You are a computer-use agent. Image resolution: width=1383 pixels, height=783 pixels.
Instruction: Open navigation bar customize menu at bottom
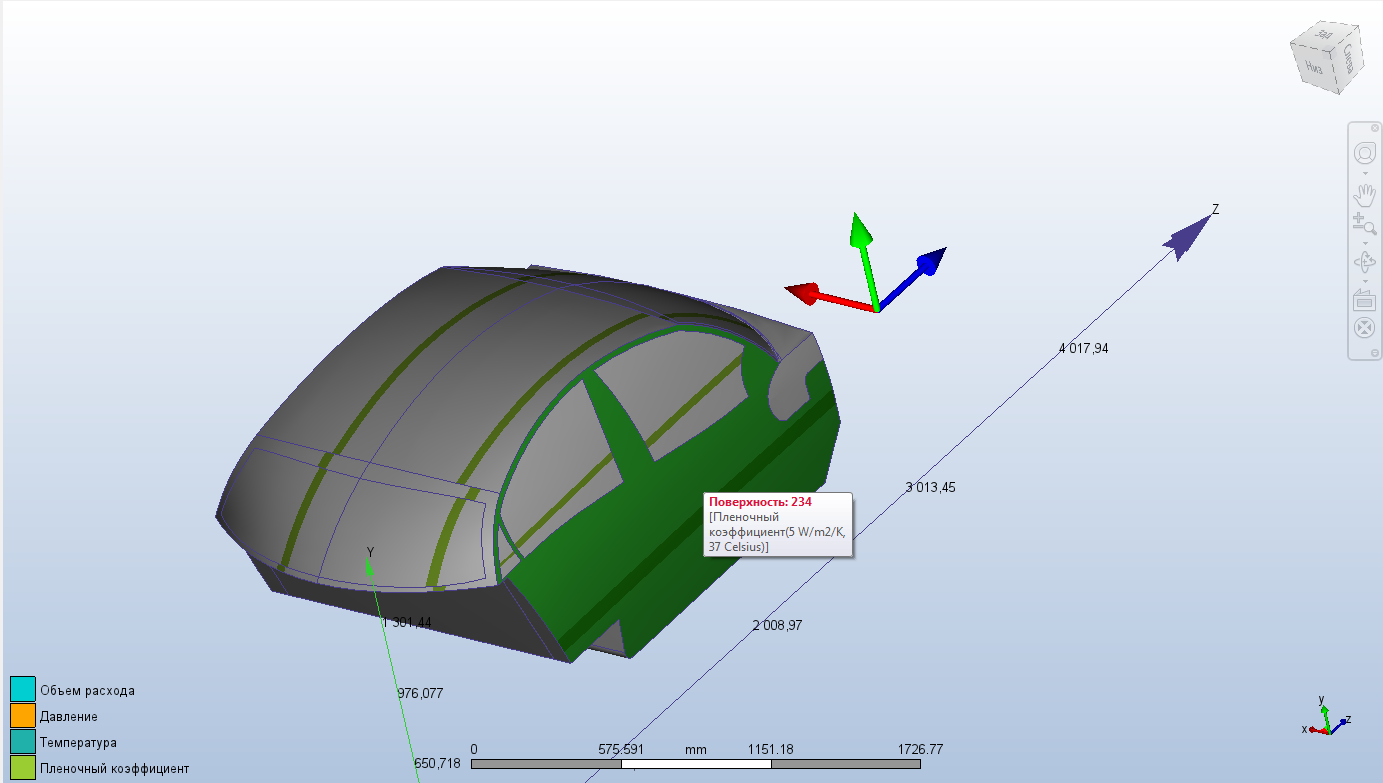point(1375,353)
